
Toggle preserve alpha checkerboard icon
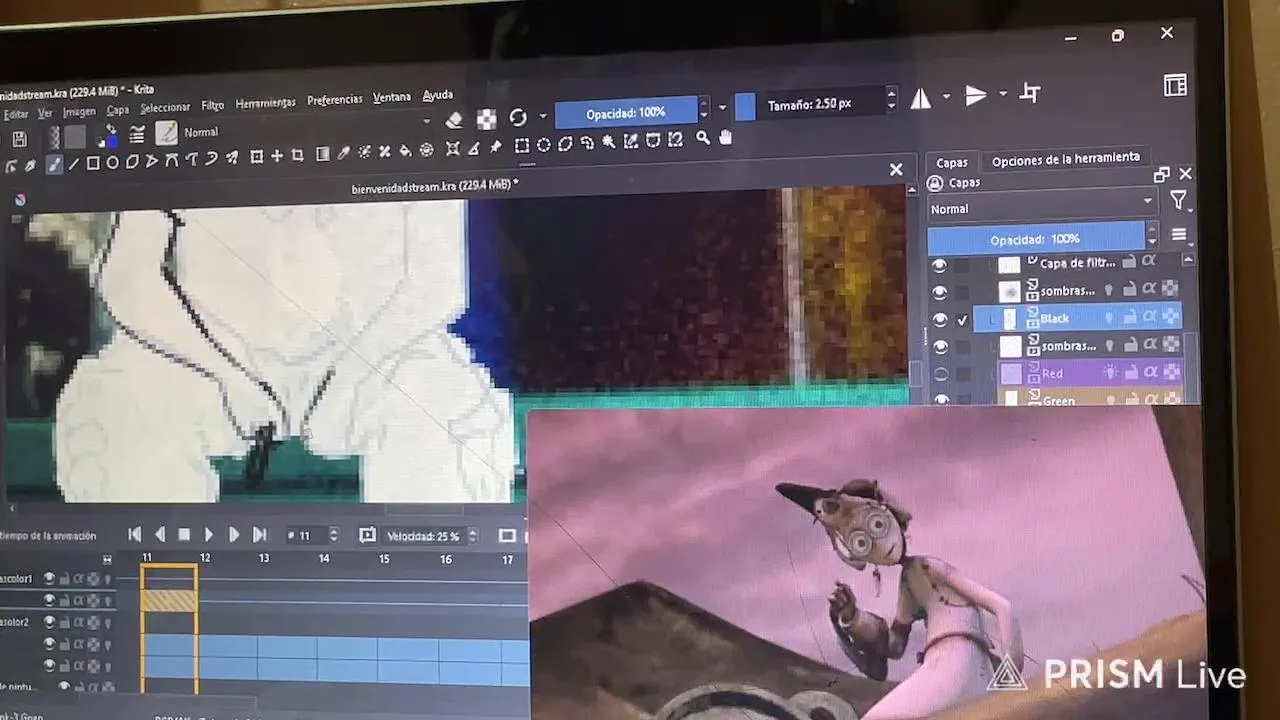[x=486, y=119]
